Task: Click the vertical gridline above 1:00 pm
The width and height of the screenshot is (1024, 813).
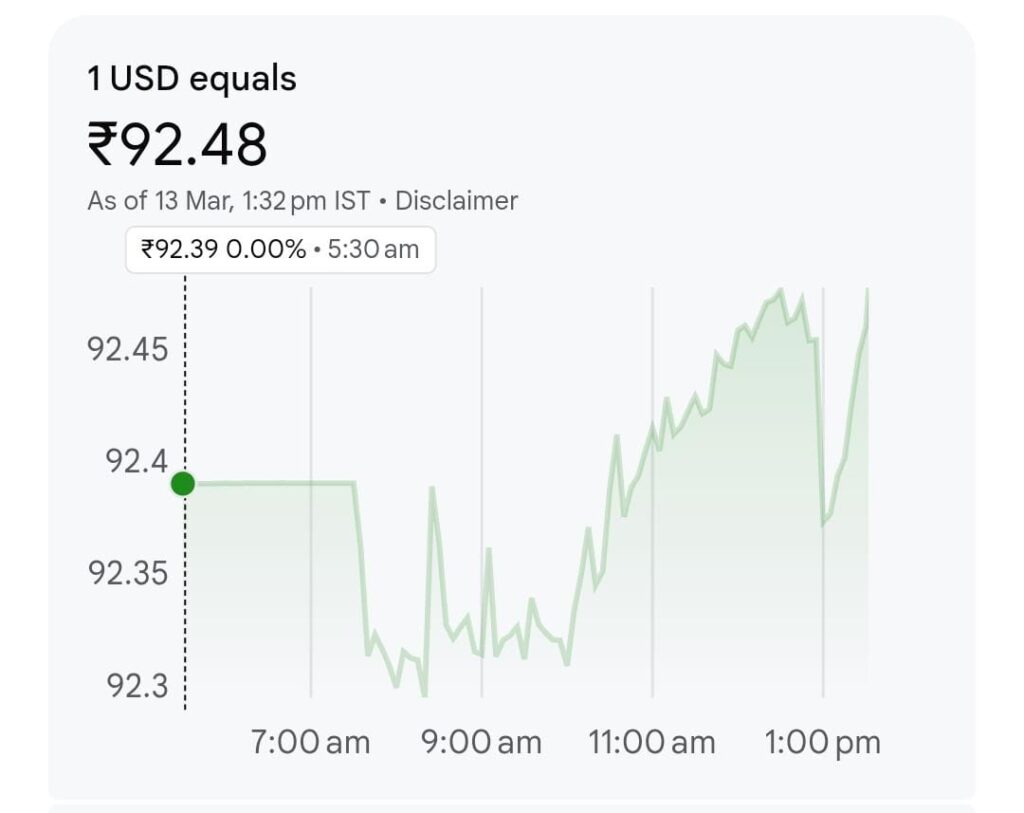Action: [823, 600]
